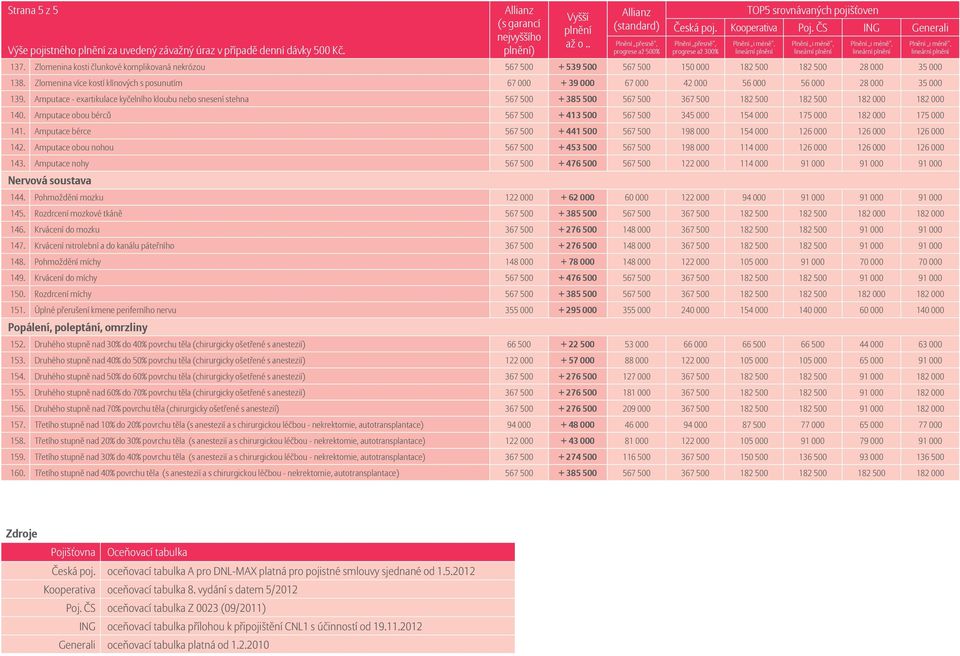The image size is (960, 656).
Task: Select 'oceňovací tabulka Z 0023 (09/2011)' entry
Action: coord(186,608)
